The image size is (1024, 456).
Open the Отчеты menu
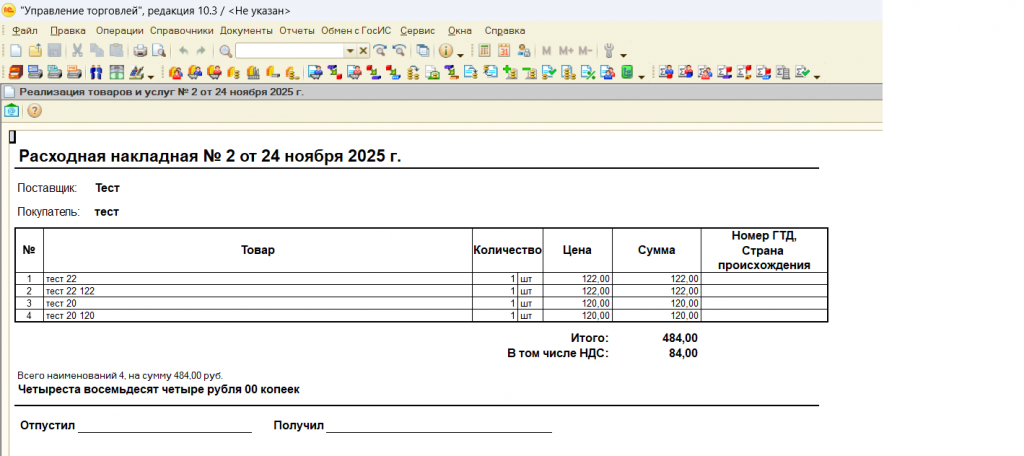[297, 31]
